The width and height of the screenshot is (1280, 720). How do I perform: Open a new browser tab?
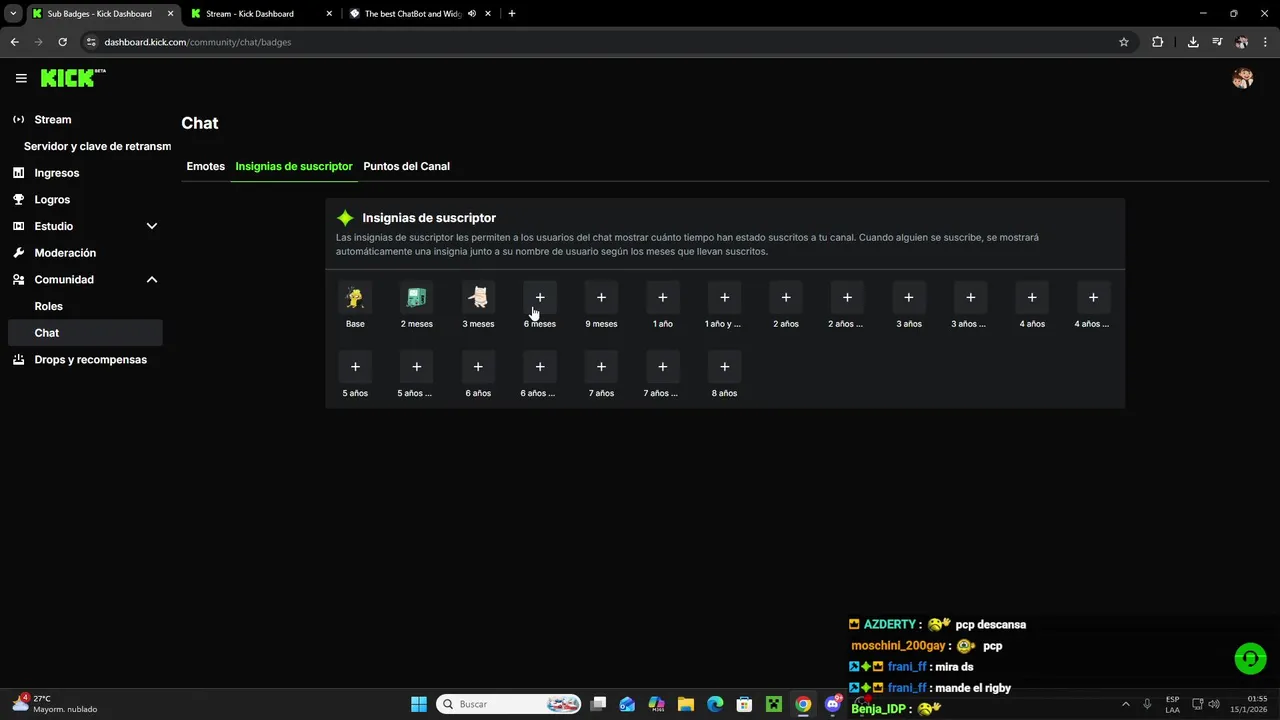tap(512, 14)
